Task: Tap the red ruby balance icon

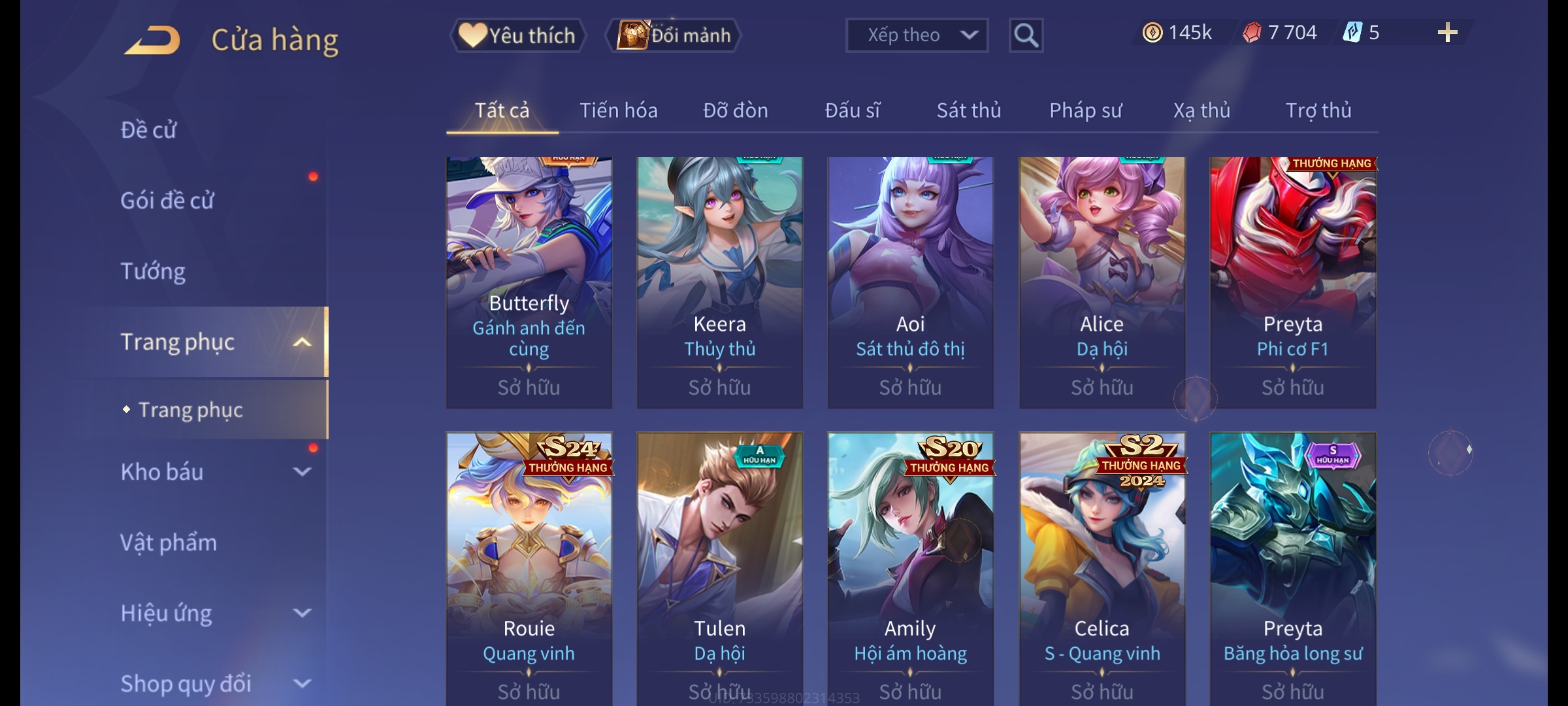Action: 1252,33
